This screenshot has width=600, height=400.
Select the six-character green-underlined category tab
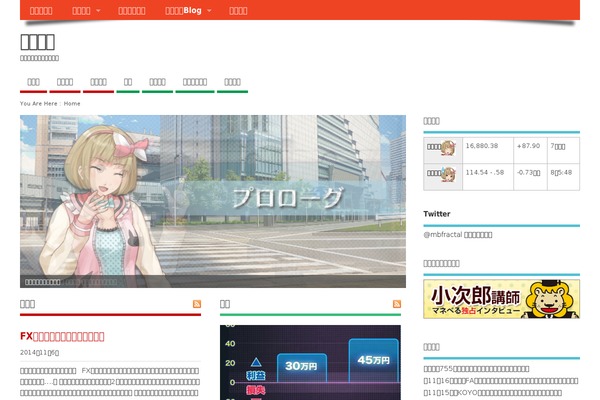pos(195,82)
